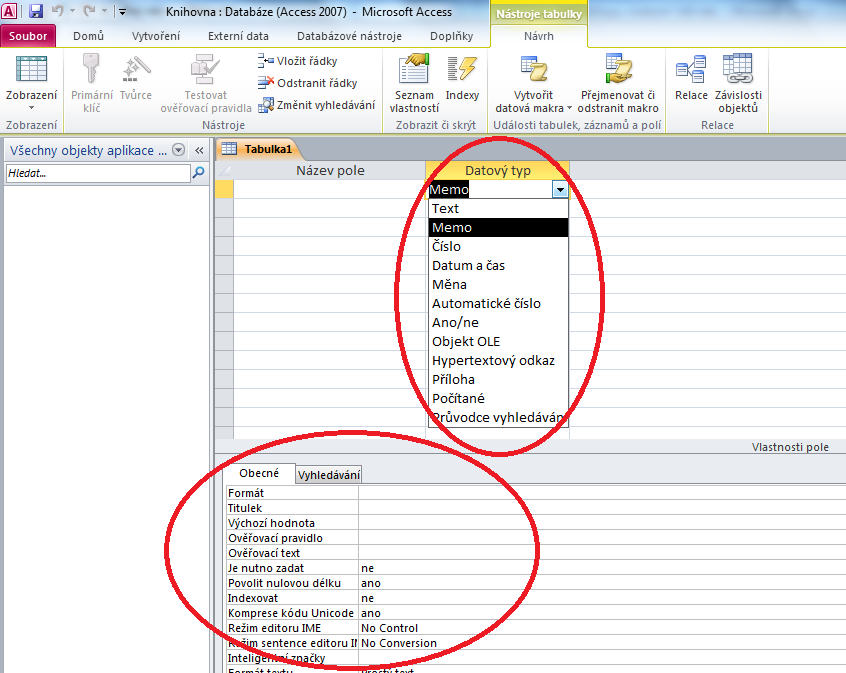Open Vytvořit datová makra menu
Viewport: 846px width, 673px height.
pos(533,83)
